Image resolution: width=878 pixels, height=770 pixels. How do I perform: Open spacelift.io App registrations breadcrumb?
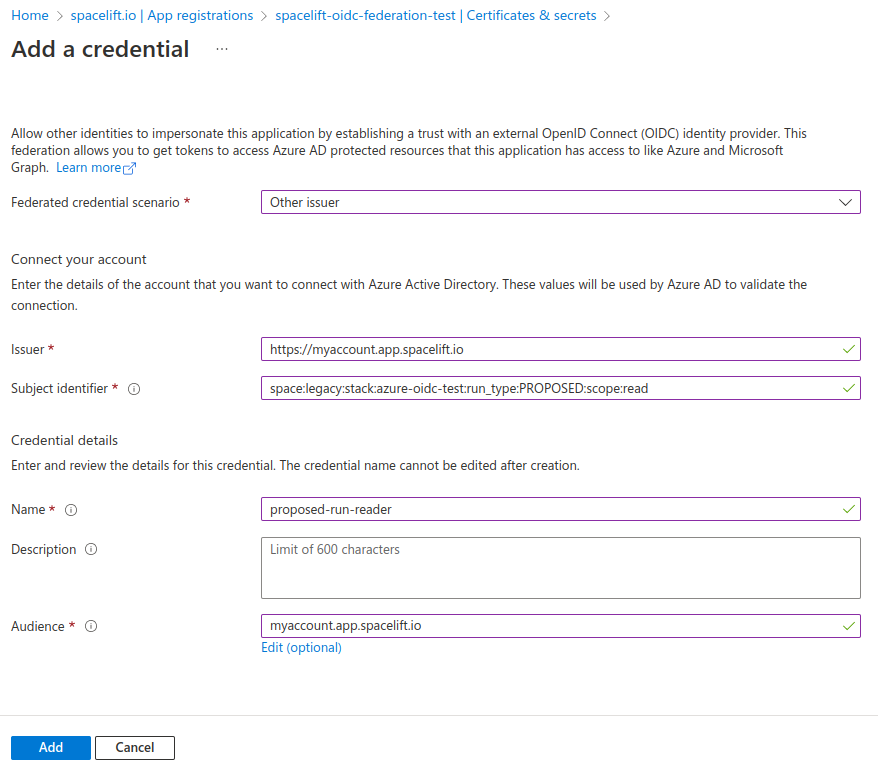pos(162,16)
